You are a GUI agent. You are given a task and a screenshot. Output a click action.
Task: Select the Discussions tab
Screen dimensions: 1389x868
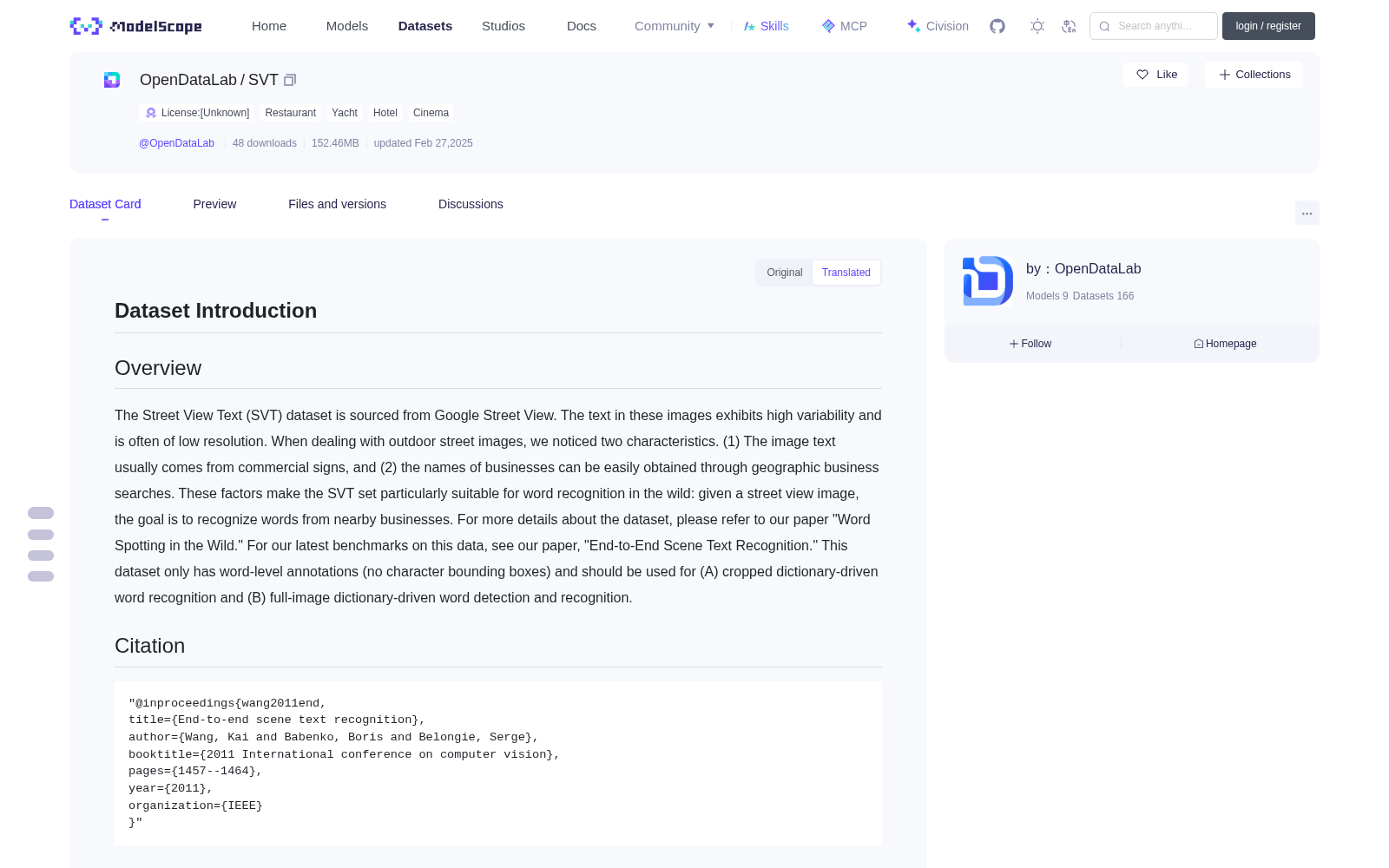[x=471, y=204]
